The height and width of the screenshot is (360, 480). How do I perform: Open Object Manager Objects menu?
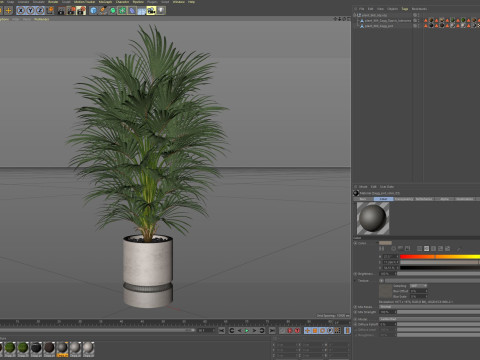point(392,9)
